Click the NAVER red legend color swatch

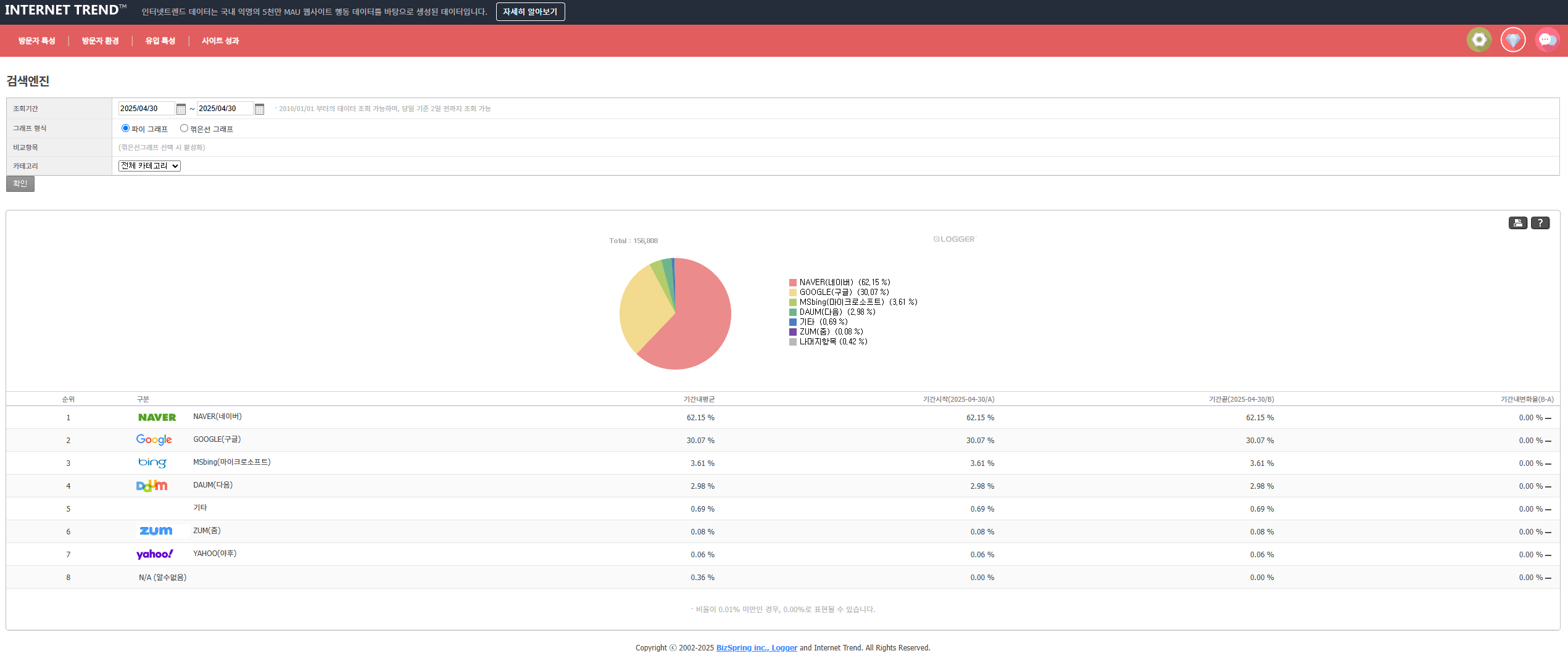[793, 283]
